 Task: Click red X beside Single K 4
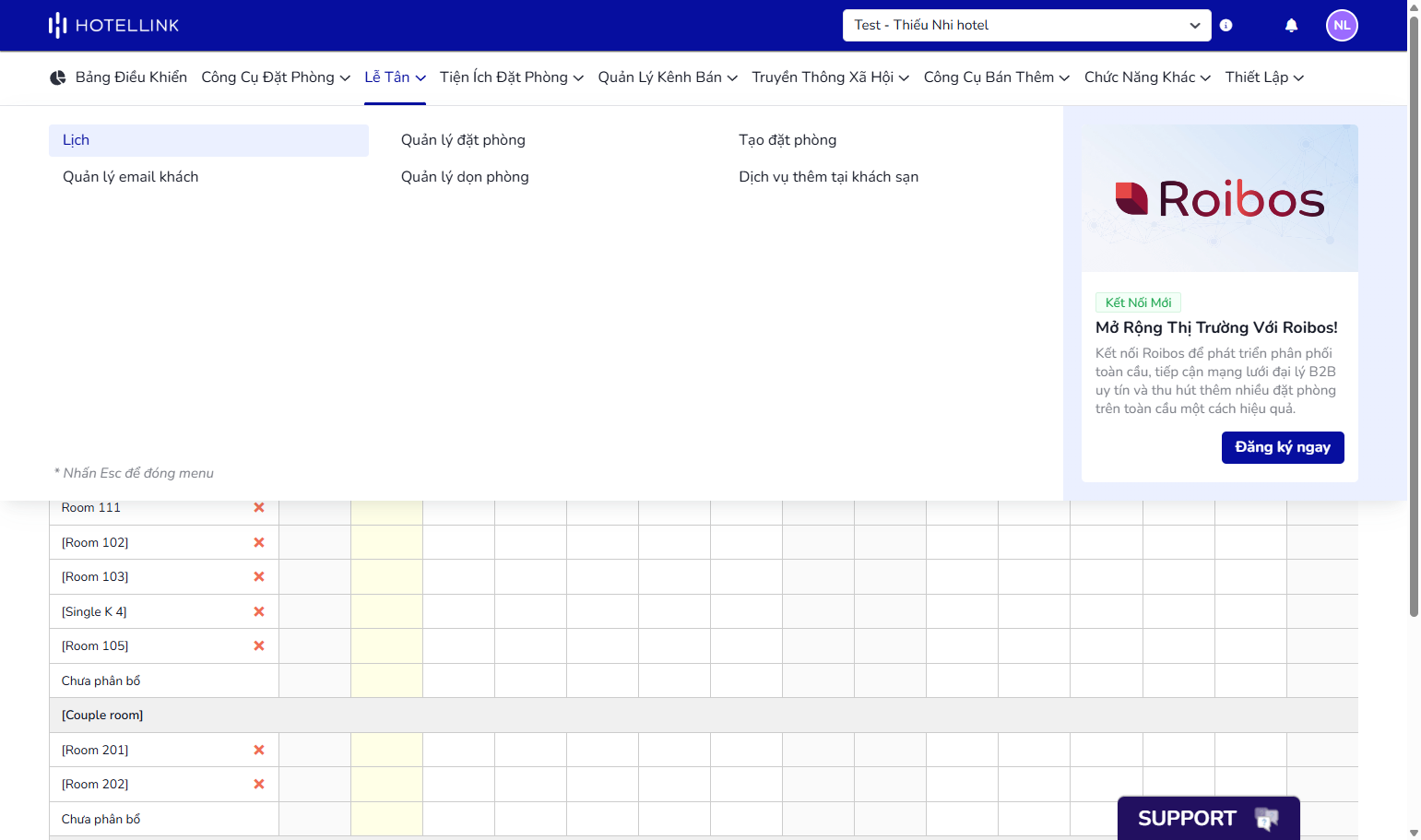pos(259,611)
